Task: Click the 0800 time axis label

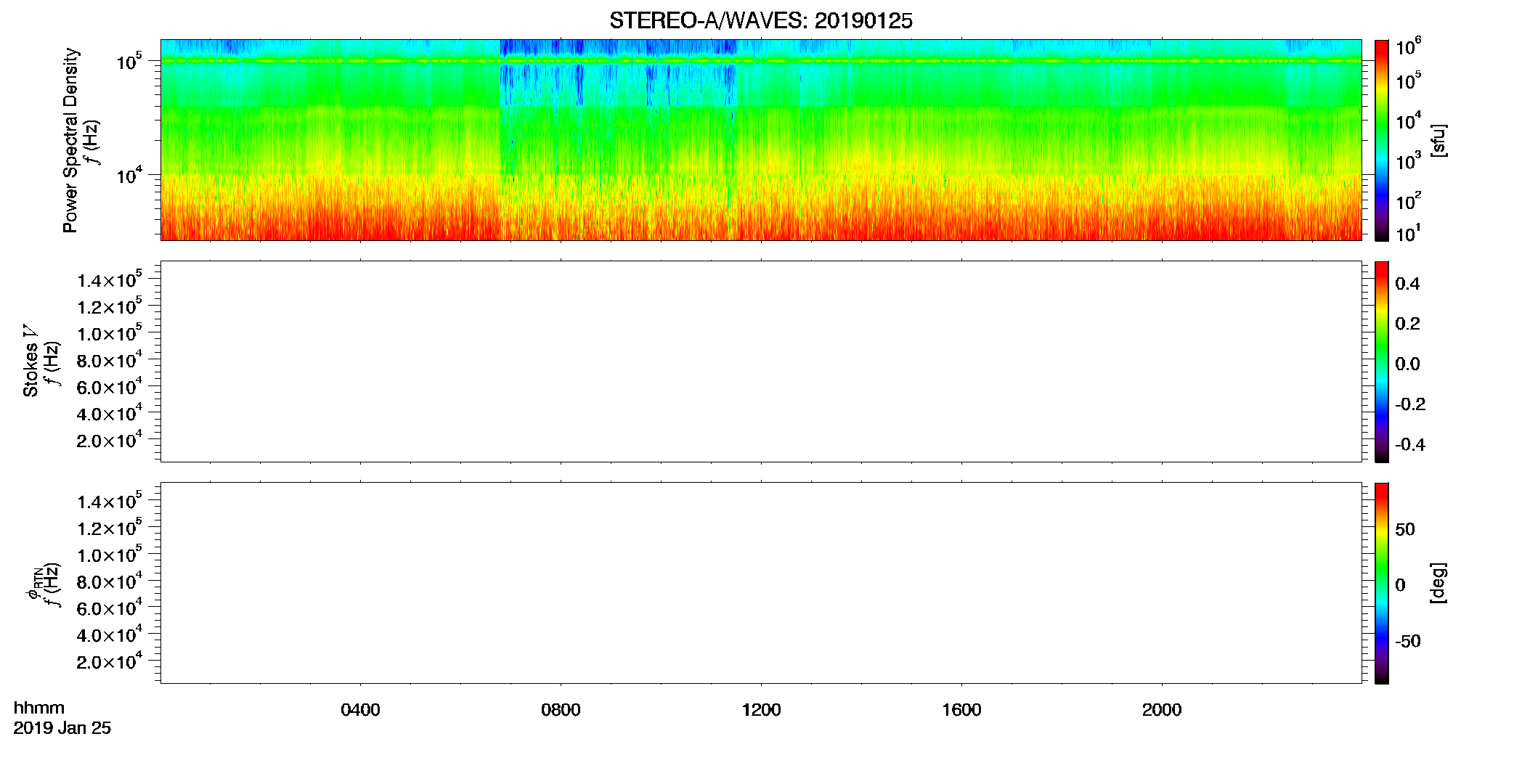Action: pos(561,710)
